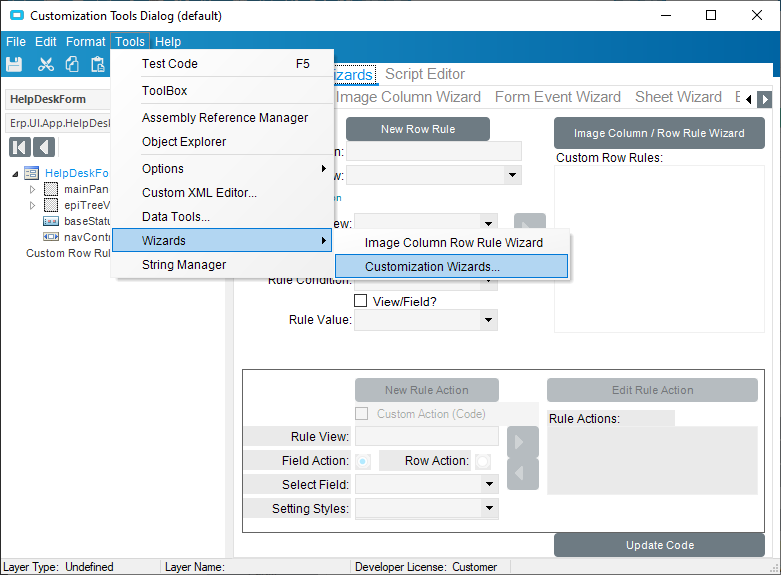Expand the mainPanel tree node
The height and width of the screenshot is (575, 781).
tap(32, 189)
